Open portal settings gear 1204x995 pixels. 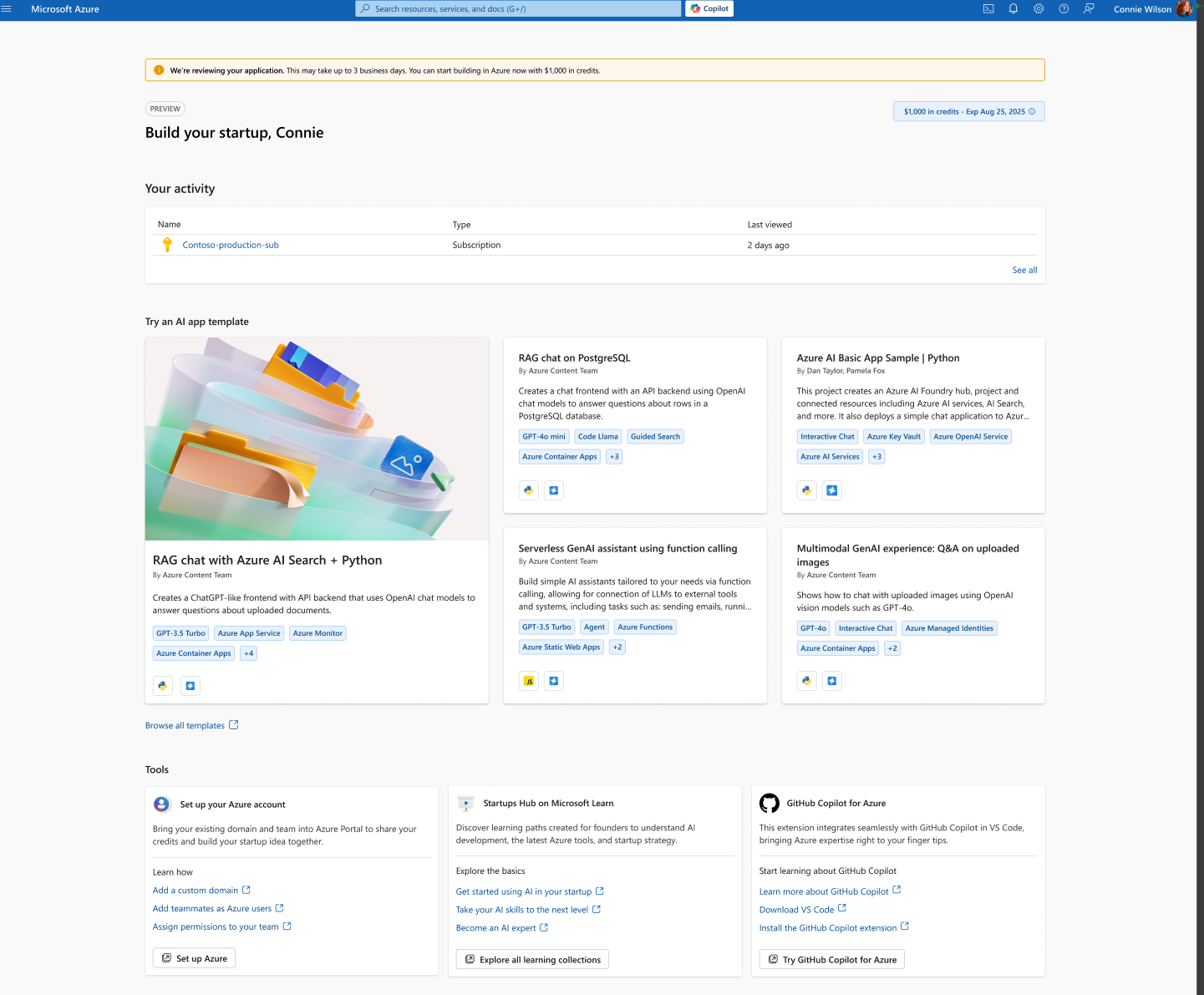[1039, 9]
